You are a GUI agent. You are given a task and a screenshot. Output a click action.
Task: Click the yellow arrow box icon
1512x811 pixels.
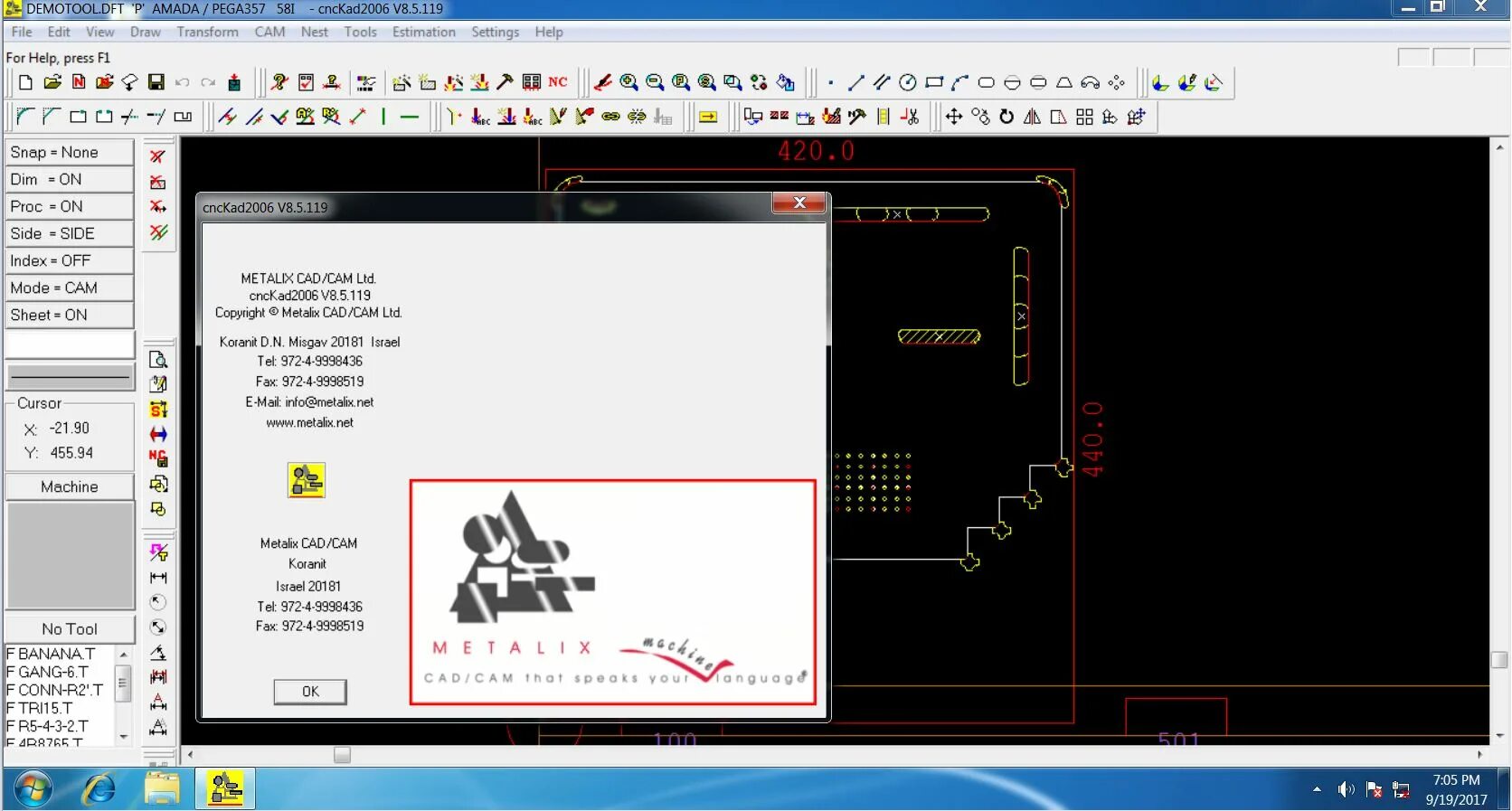tap(708, 117)
